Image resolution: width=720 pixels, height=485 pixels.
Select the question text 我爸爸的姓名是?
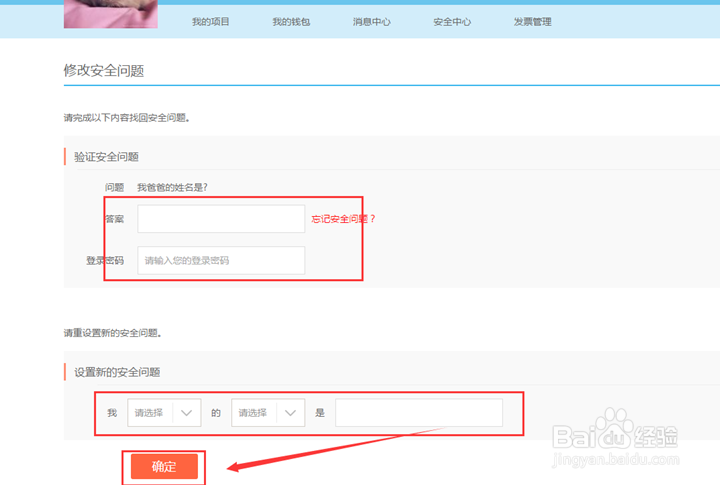pos(172,187)
